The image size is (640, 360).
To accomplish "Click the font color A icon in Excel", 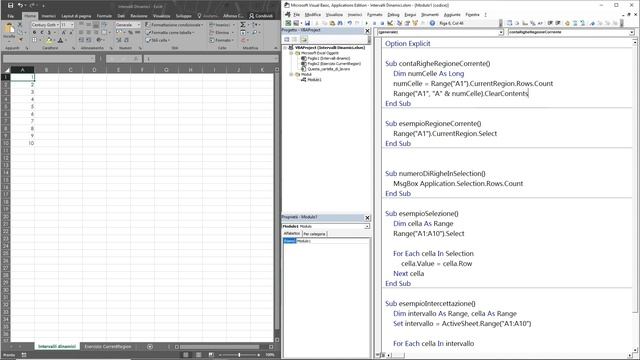I will point(60,40).
